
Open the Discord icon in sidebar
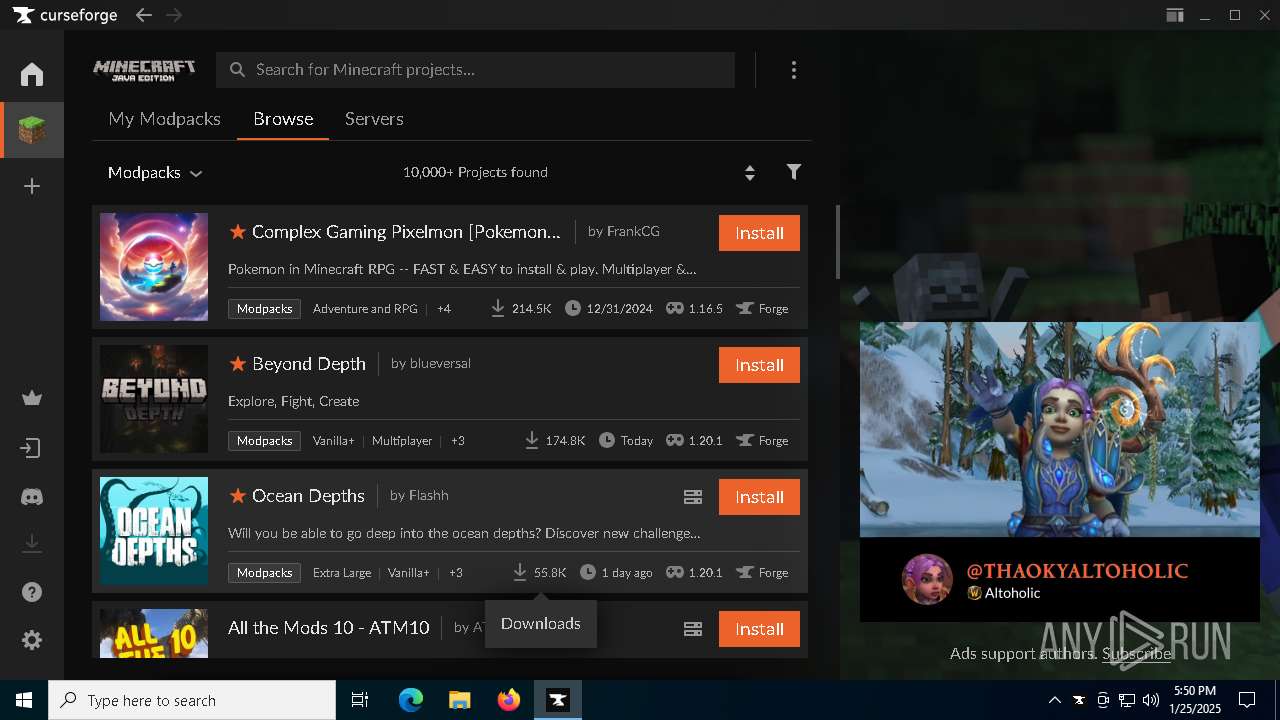tap(32, 496)
